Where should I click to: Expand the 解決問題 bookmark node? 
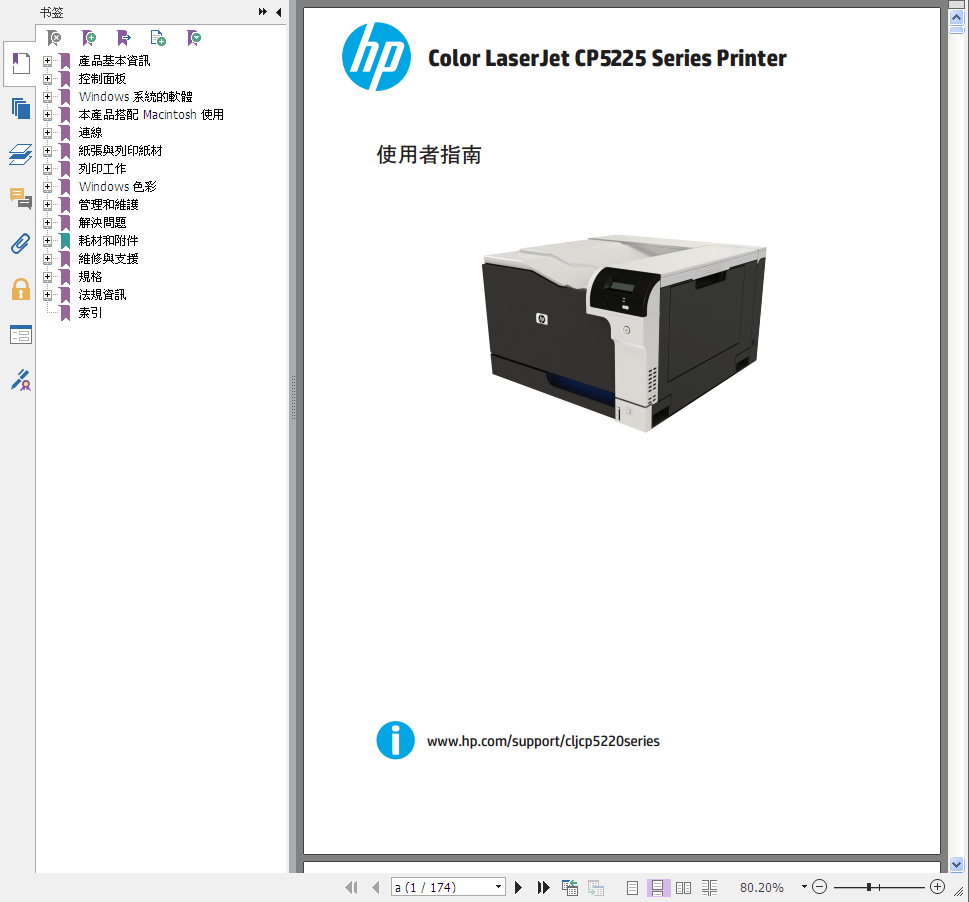click(48, 222)
